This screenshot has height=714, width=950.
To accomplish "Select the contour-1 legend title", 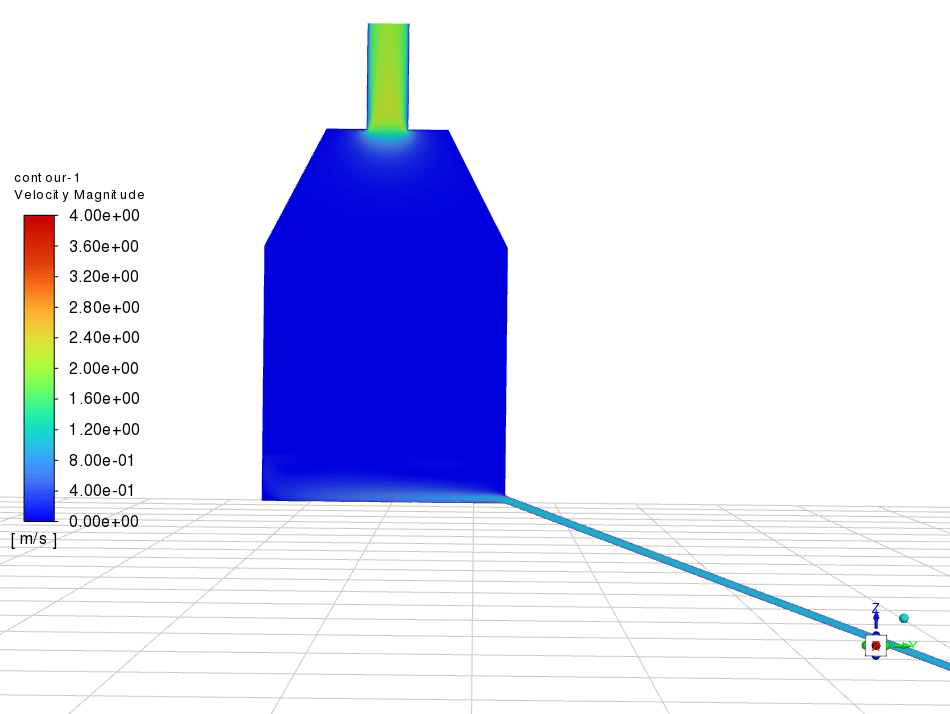I will click(48, 177).
